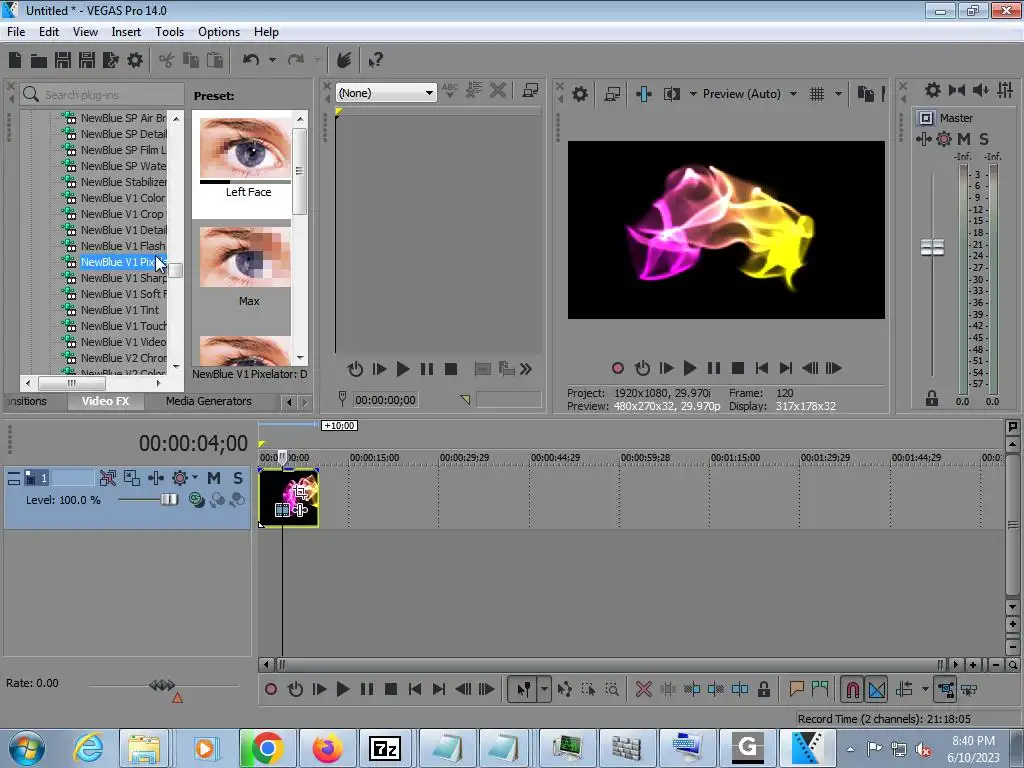The height and width of the screenshot is (768, 1024).
Task: Play the timeline from transport bar
Action: 342,689
